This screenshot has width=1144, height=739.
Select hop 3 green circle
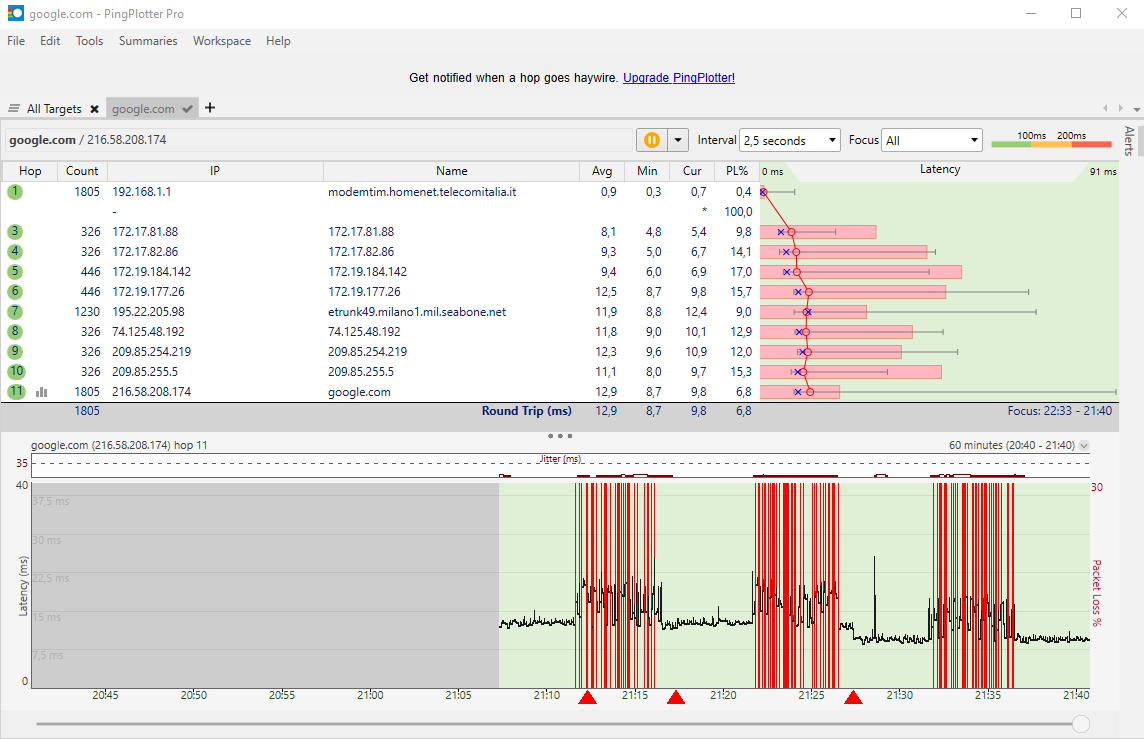[x=15, y=232]
